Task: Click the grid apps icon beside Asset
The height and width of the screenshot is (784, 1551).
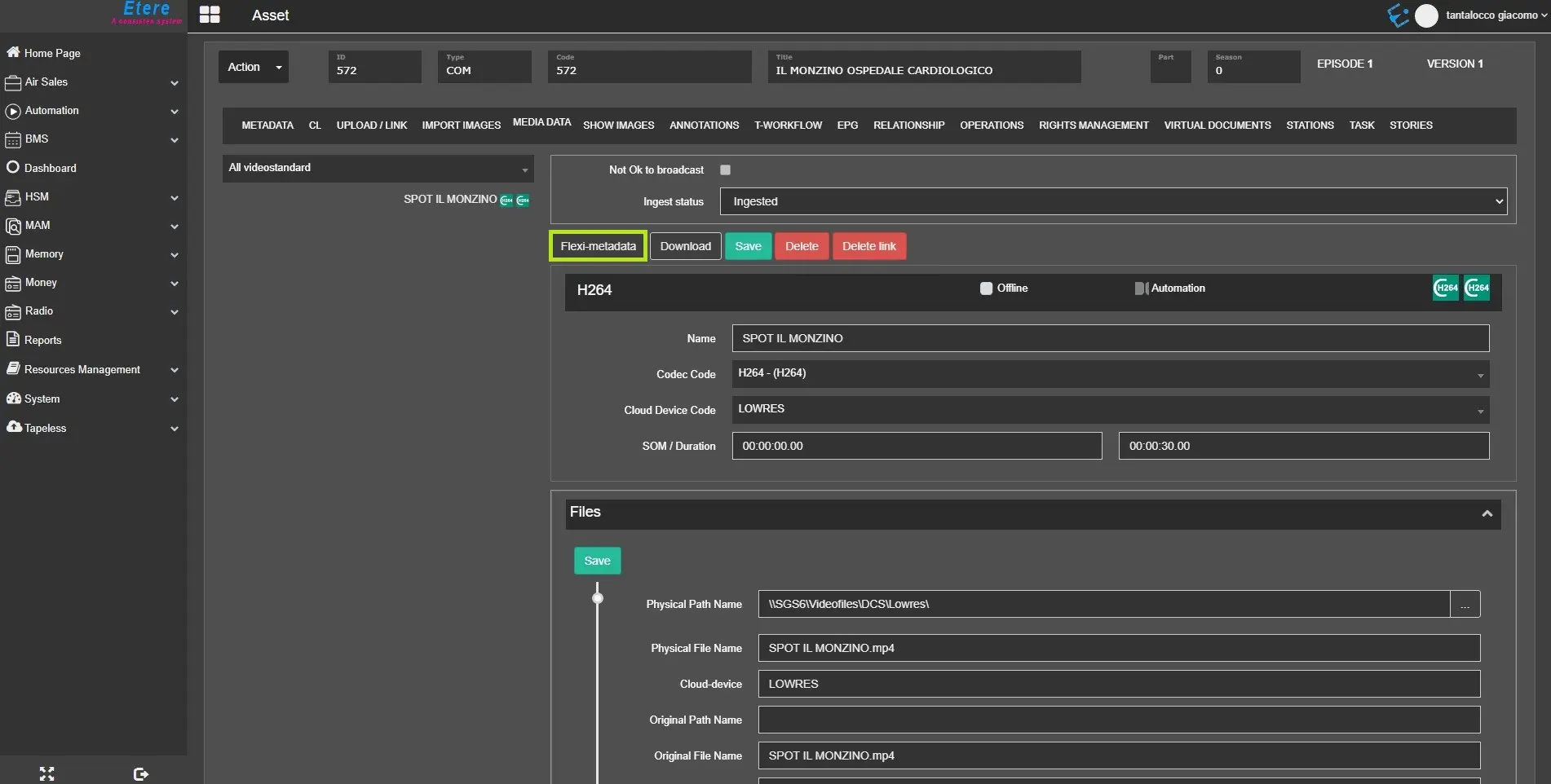Action: [210, 15]
